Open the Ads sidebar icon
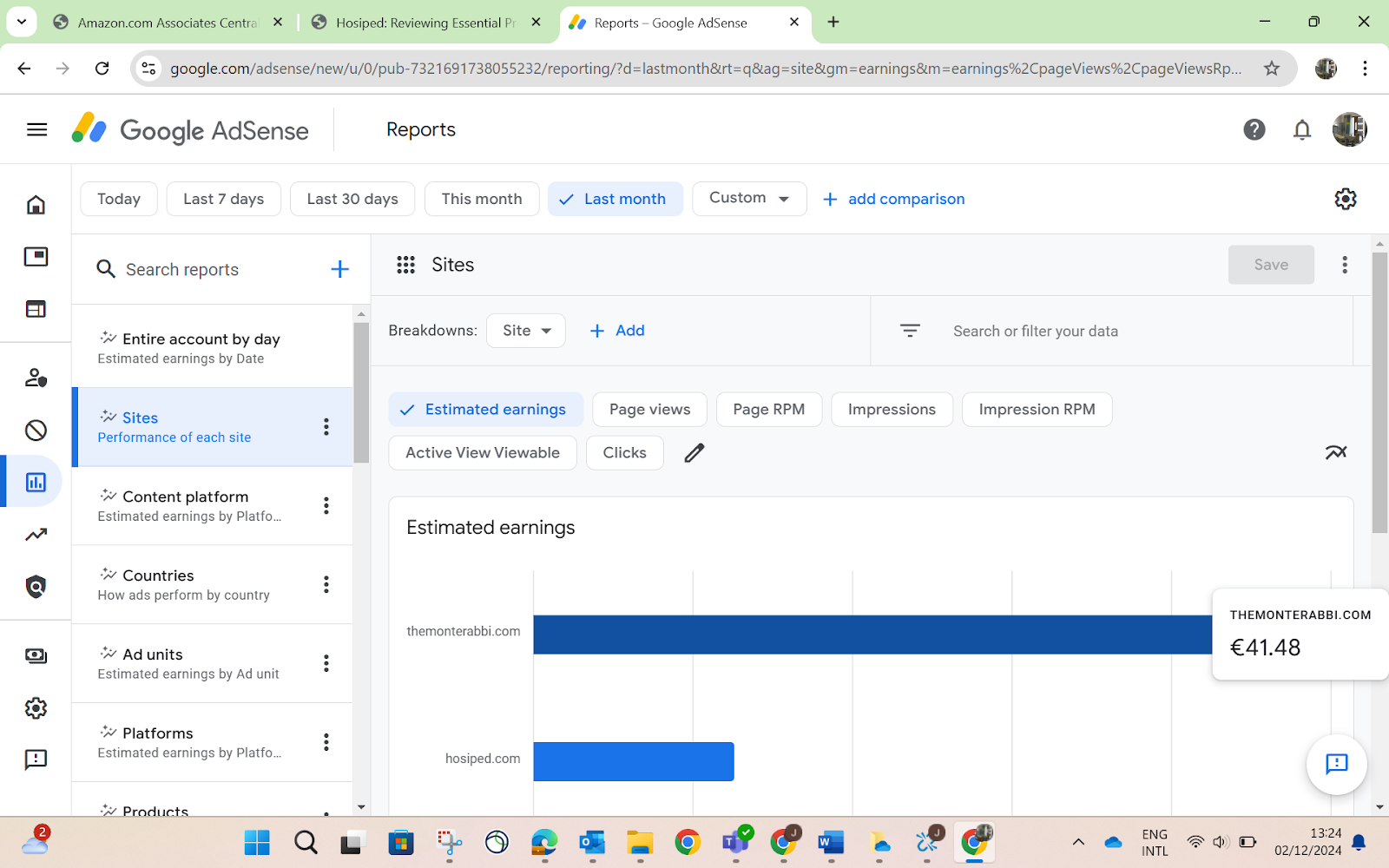The width and height of the screenshot is (1389, 868). point(36,257)
